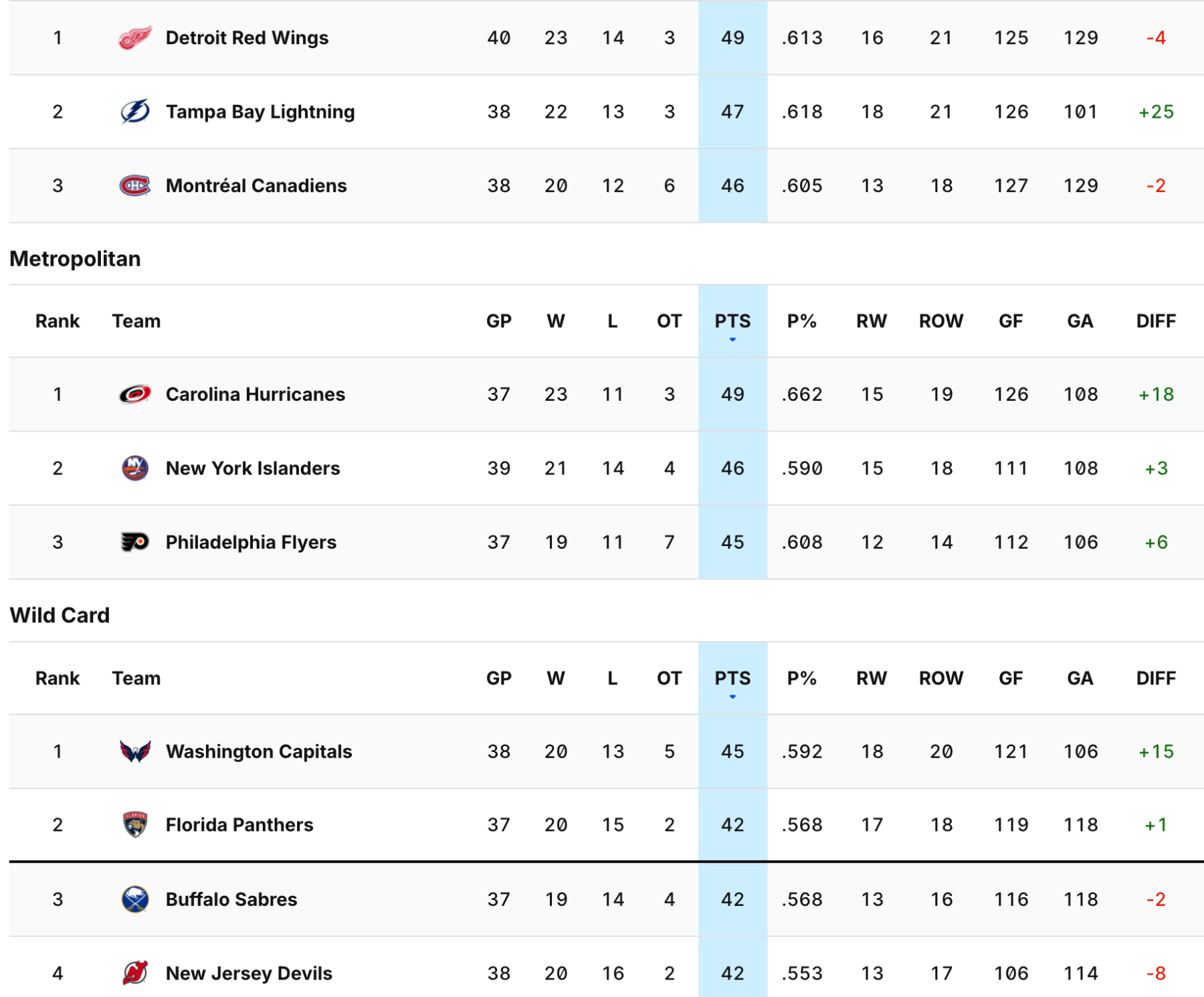Sort Metropolitan table by Team header

(136, 322)
